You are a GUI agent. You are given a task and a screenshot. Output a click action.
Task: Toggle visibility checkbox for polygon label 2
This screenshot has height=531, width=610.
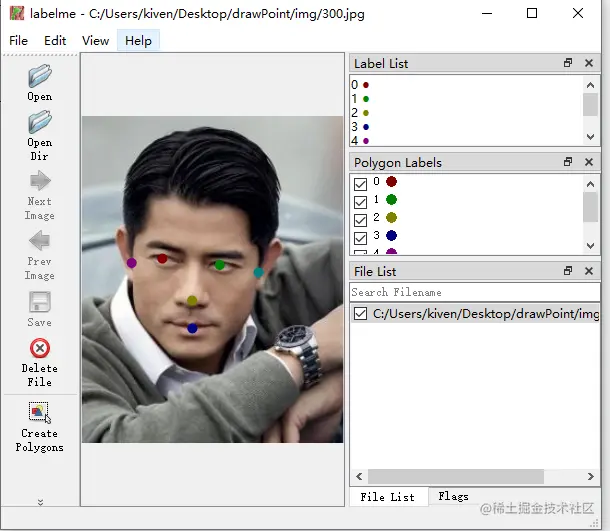361,220
